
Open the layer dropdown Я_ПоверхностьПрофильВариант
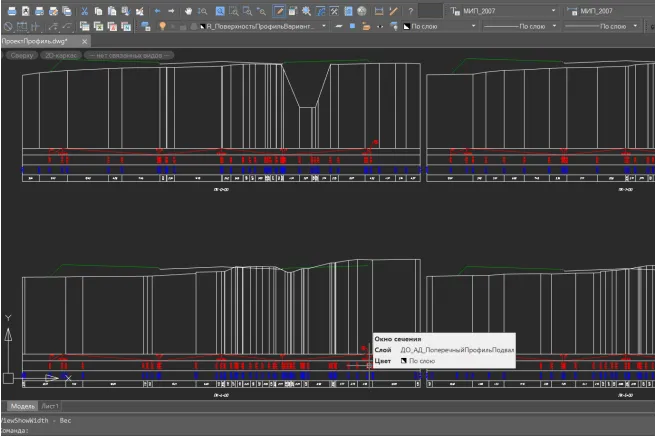pyautogui.click(x=264, y=27)
